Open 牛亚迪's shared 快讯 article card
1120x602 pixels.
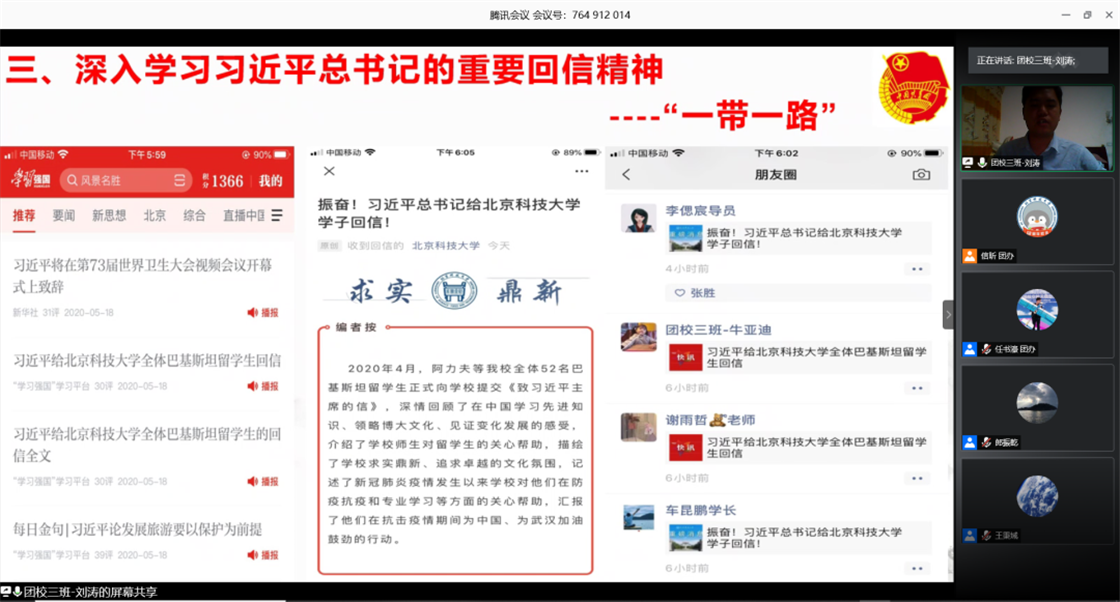tap(799, 357)
